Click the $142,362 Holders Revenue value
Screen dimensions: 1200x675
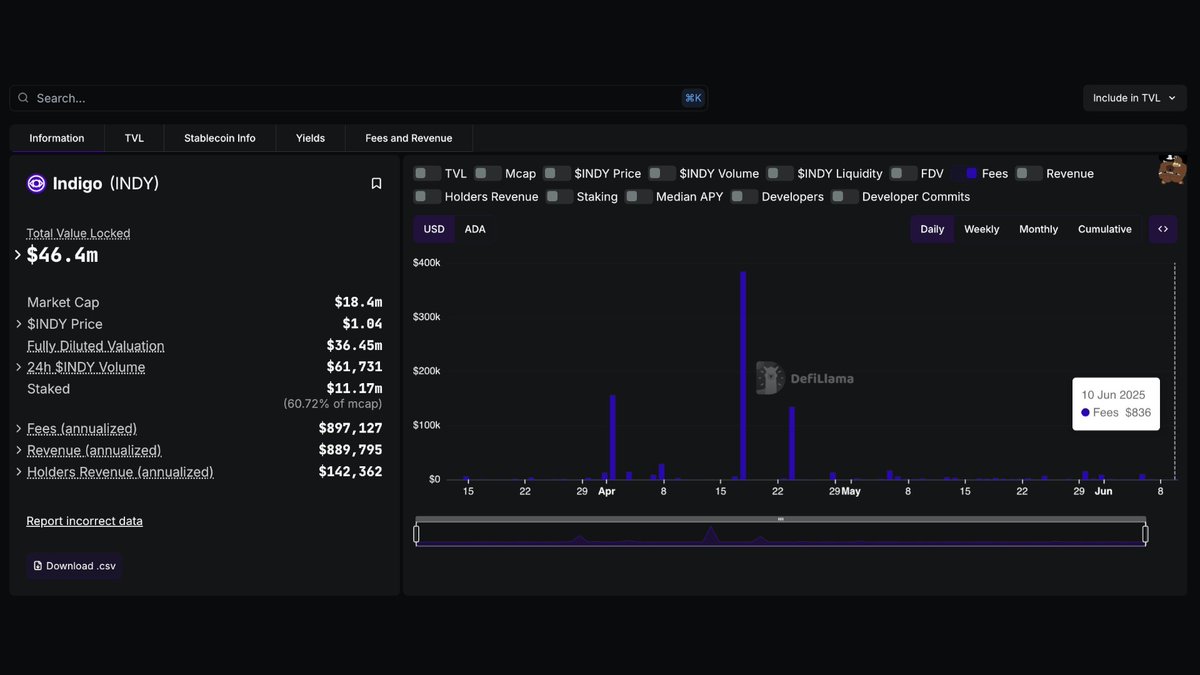351,472
